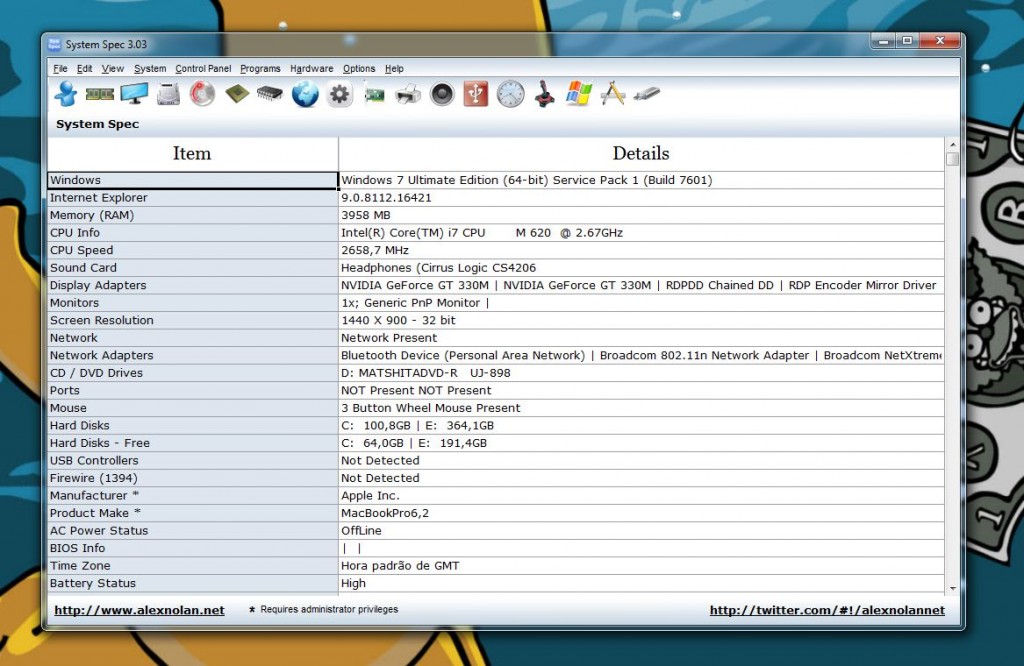Visit the alexnolan.net website link
Screen dimensions: 1024x666
tap(139, 610)
